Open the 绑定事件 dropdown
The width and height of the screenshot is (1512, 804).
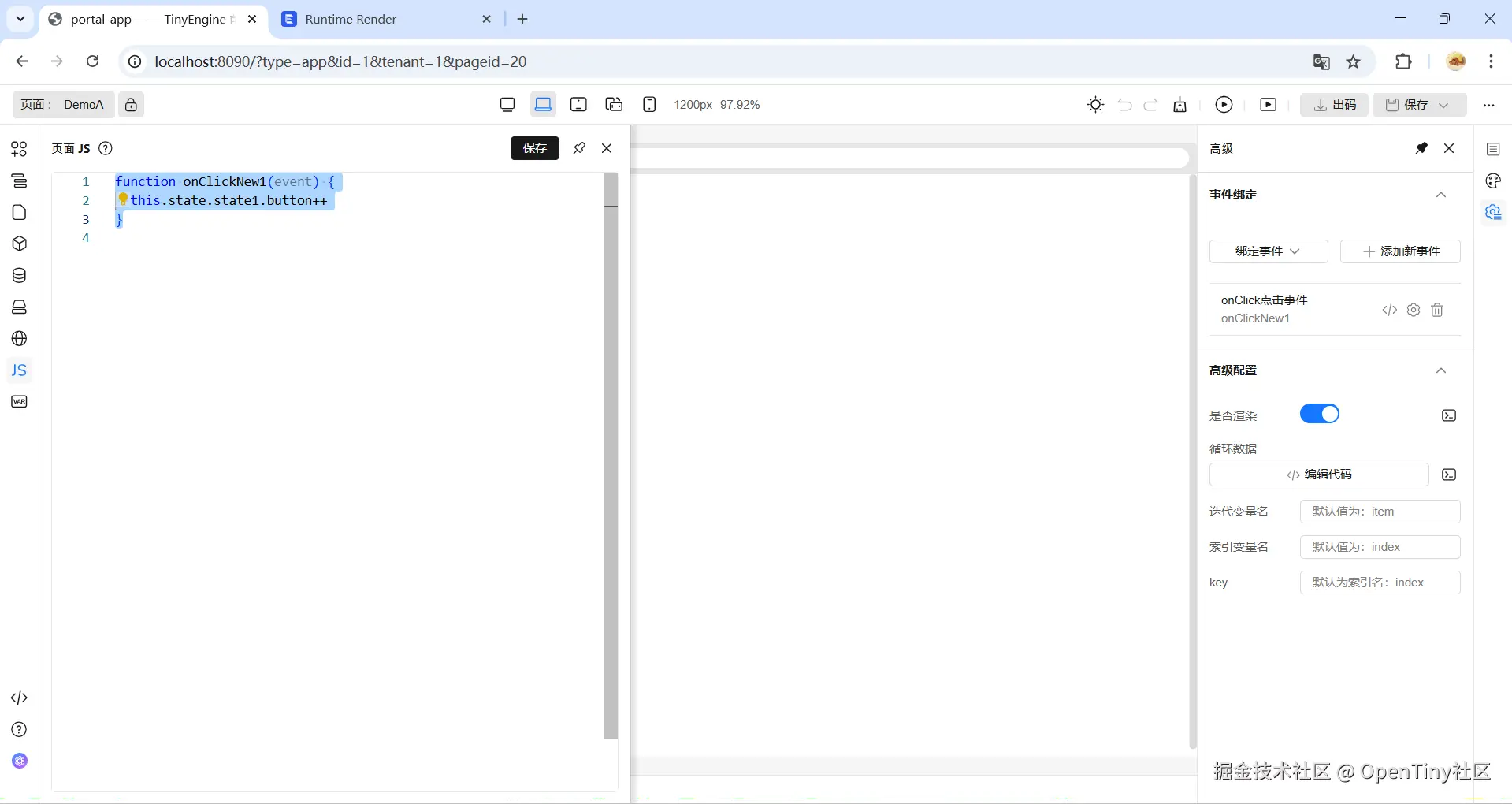pos(1269,251)
